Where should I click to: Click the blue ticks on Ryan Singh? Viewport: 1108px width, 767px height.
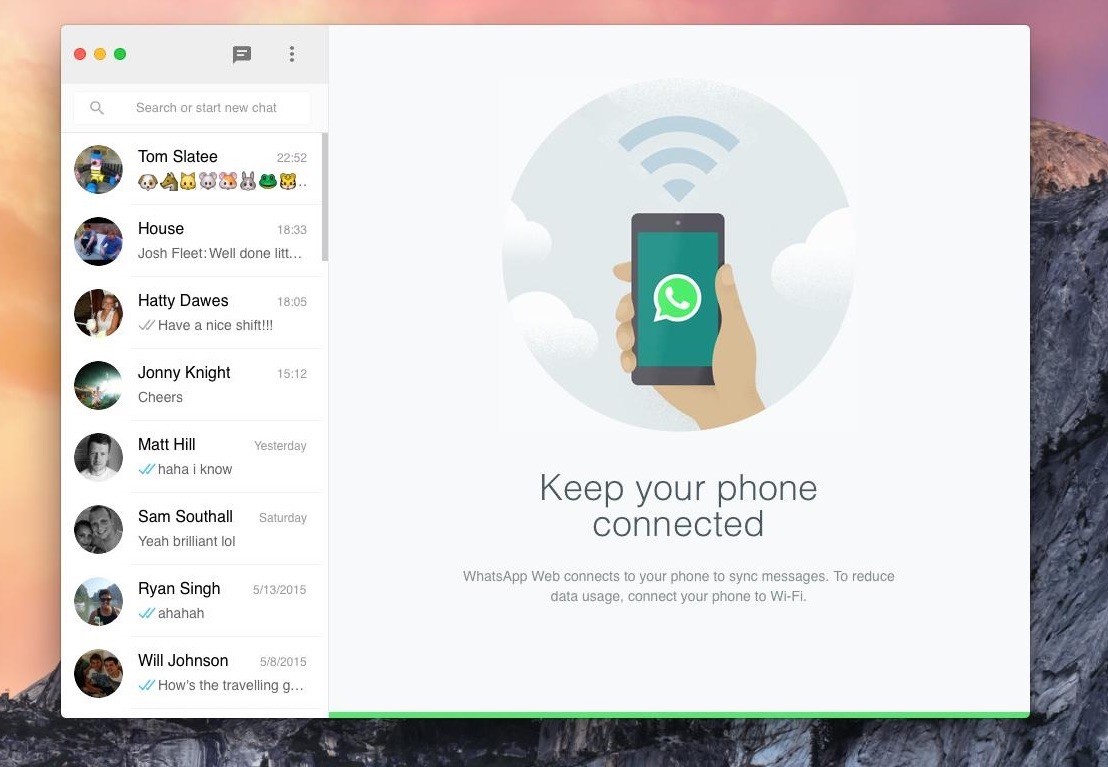pyautogui.click(x=146, y=614)
